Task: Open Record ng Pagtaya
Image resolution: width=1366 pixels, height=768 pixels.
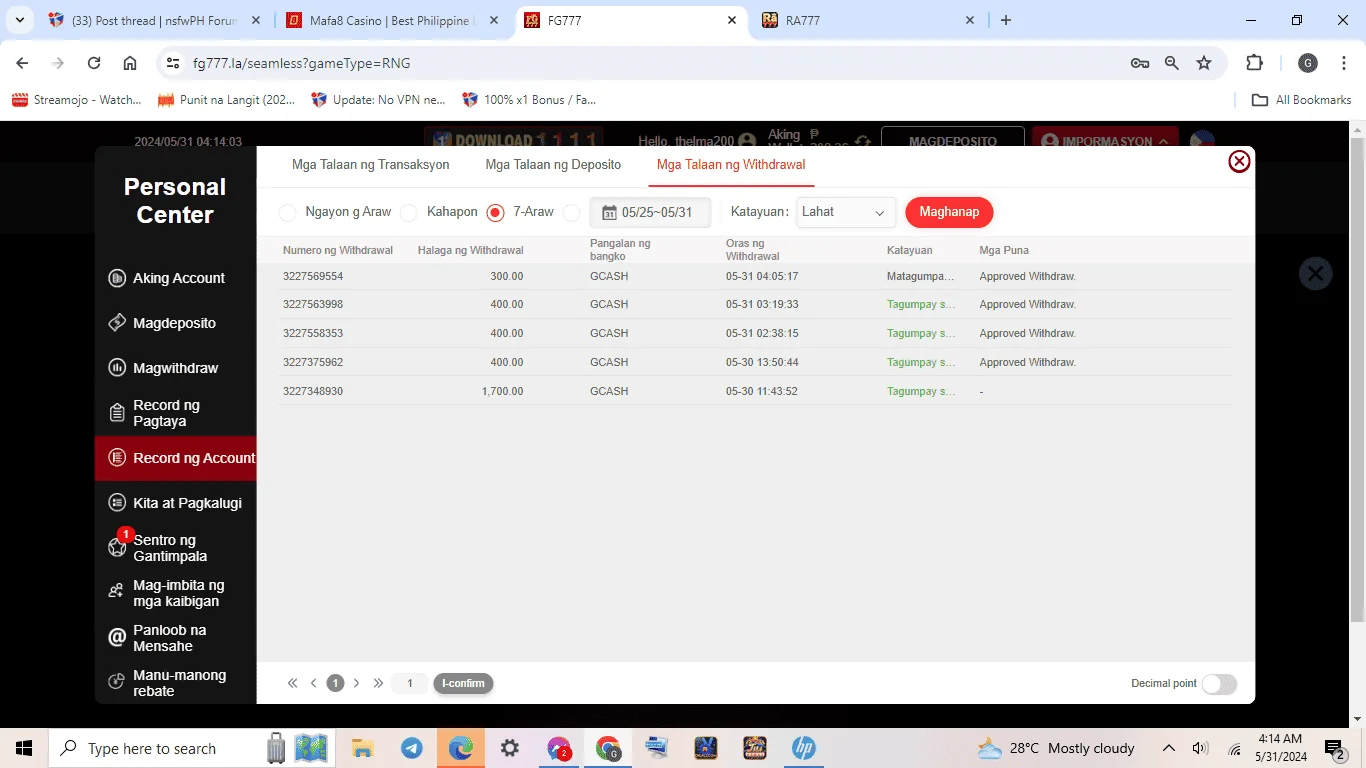Action: [x=175, y=413]
